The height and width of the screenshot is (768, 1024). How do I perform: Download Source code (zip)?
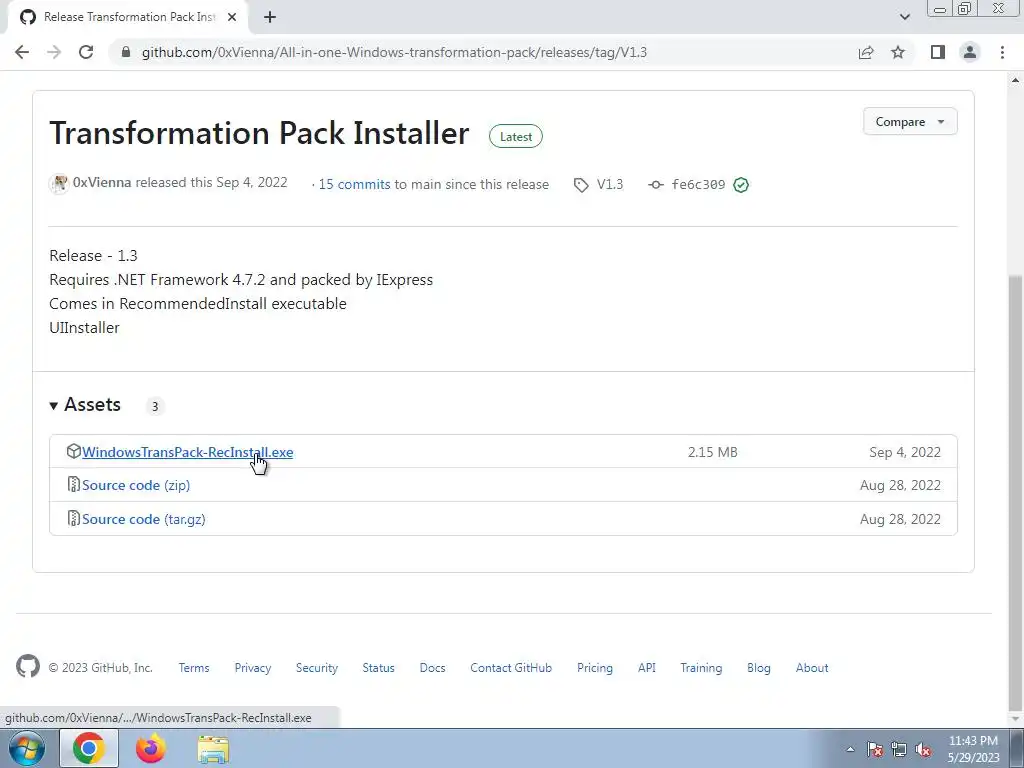pos(136,485)
